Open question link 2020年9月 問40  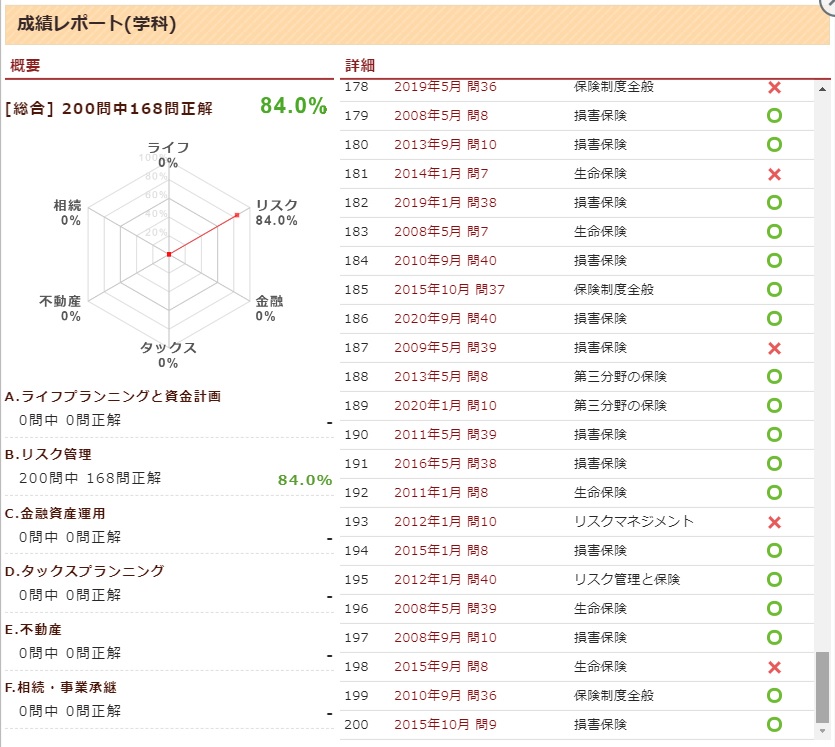pyautogui.click(x=445, y=319)
